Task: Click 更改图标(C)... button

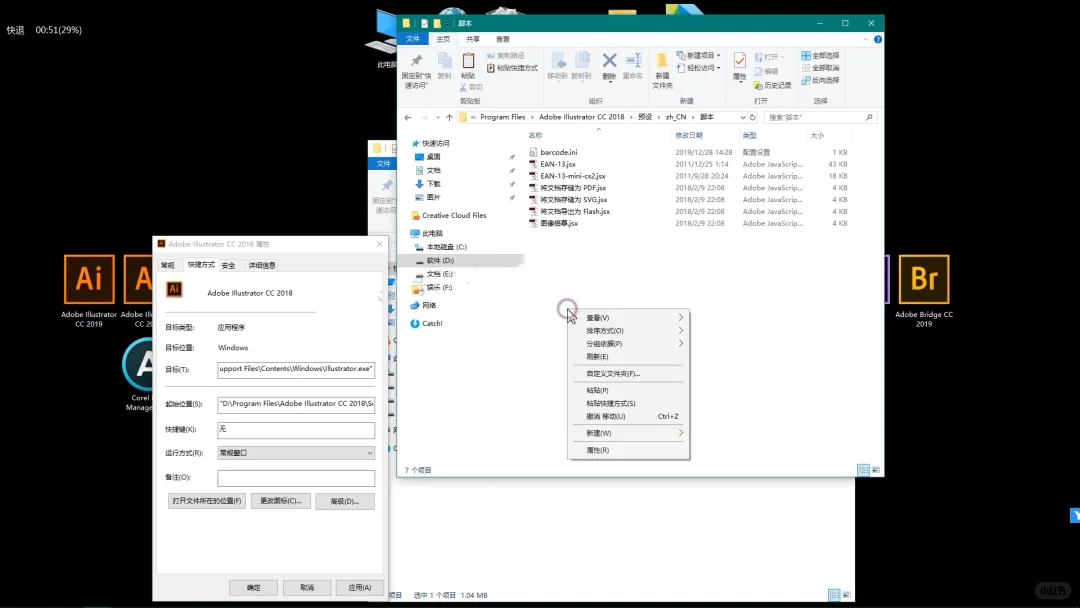Action: click(280, 501)
